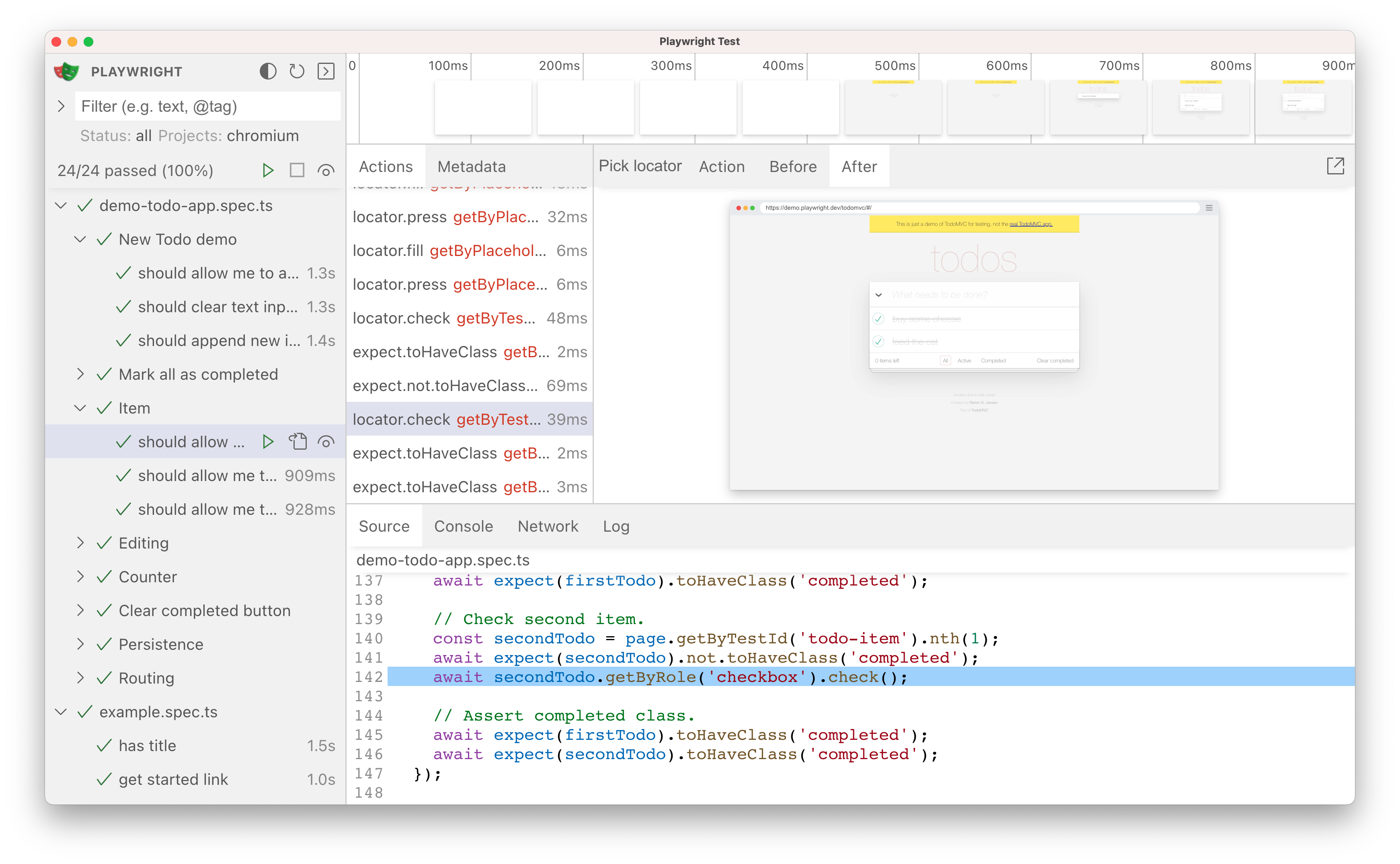The height and width of the screenshot is (864, 1400).
Task: Run all tests with the play icon
Action: click(267, 170)
